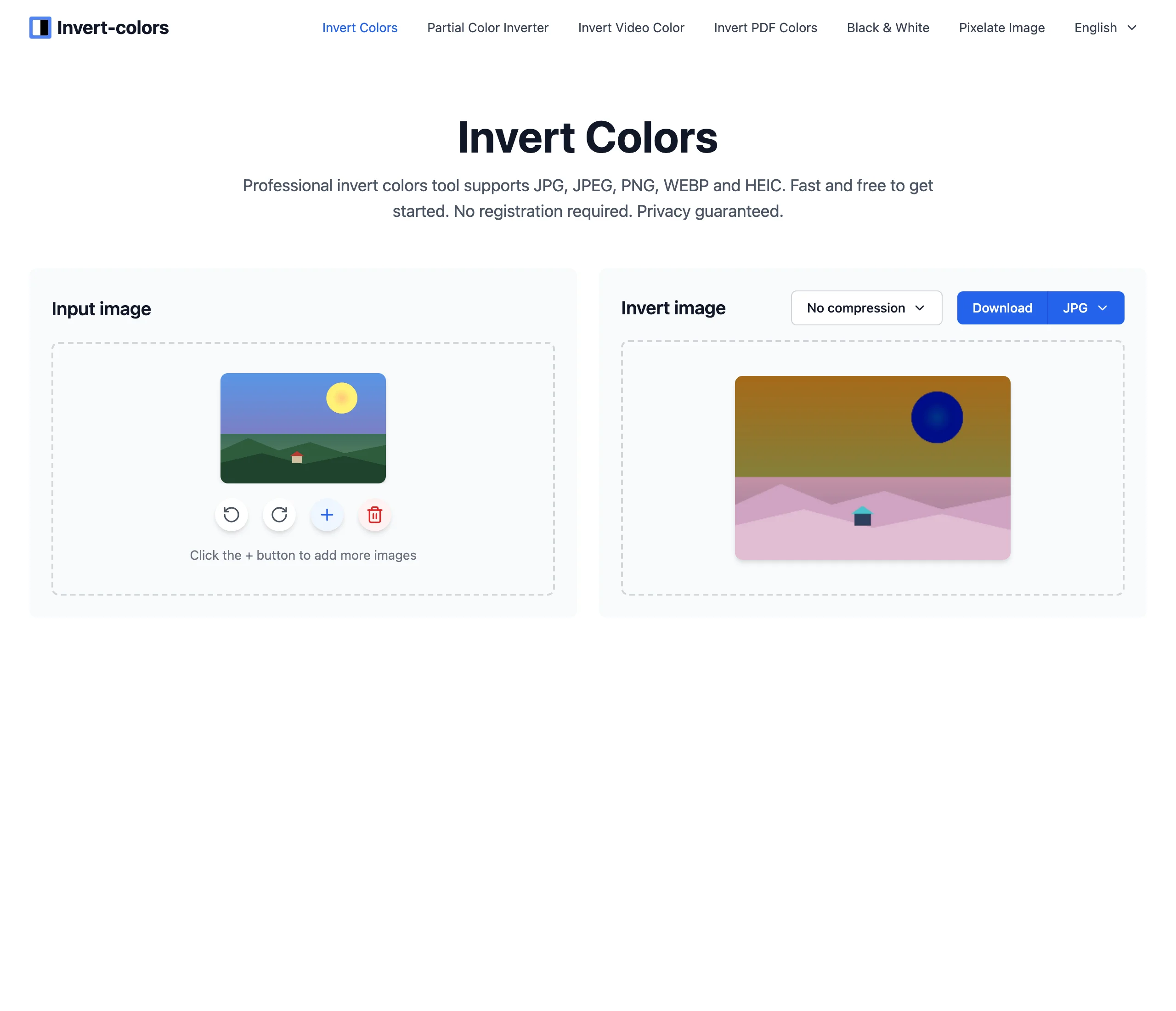Screen dimensions: 1176x1011
Task: Go to Partial Color Inverter
Action: pyautogui.click(x=487, y=28)
